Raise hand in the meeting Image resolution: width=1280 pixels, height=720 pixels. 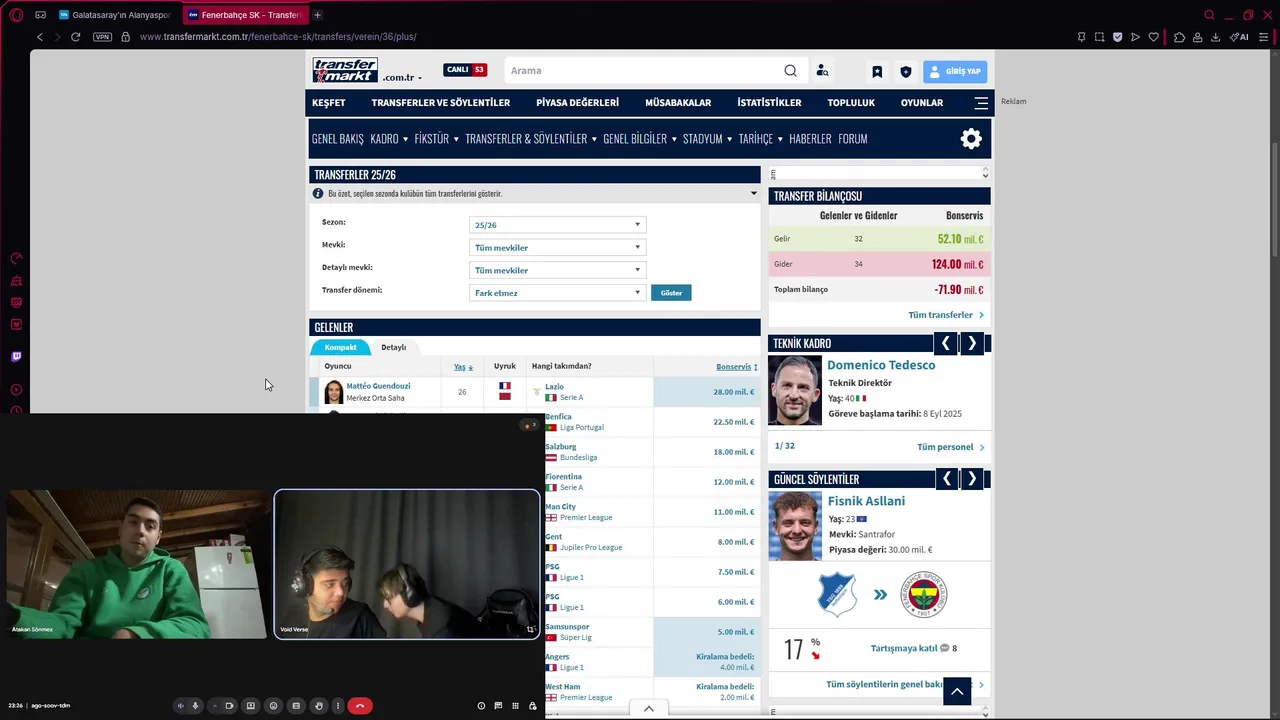click(319, 706)
